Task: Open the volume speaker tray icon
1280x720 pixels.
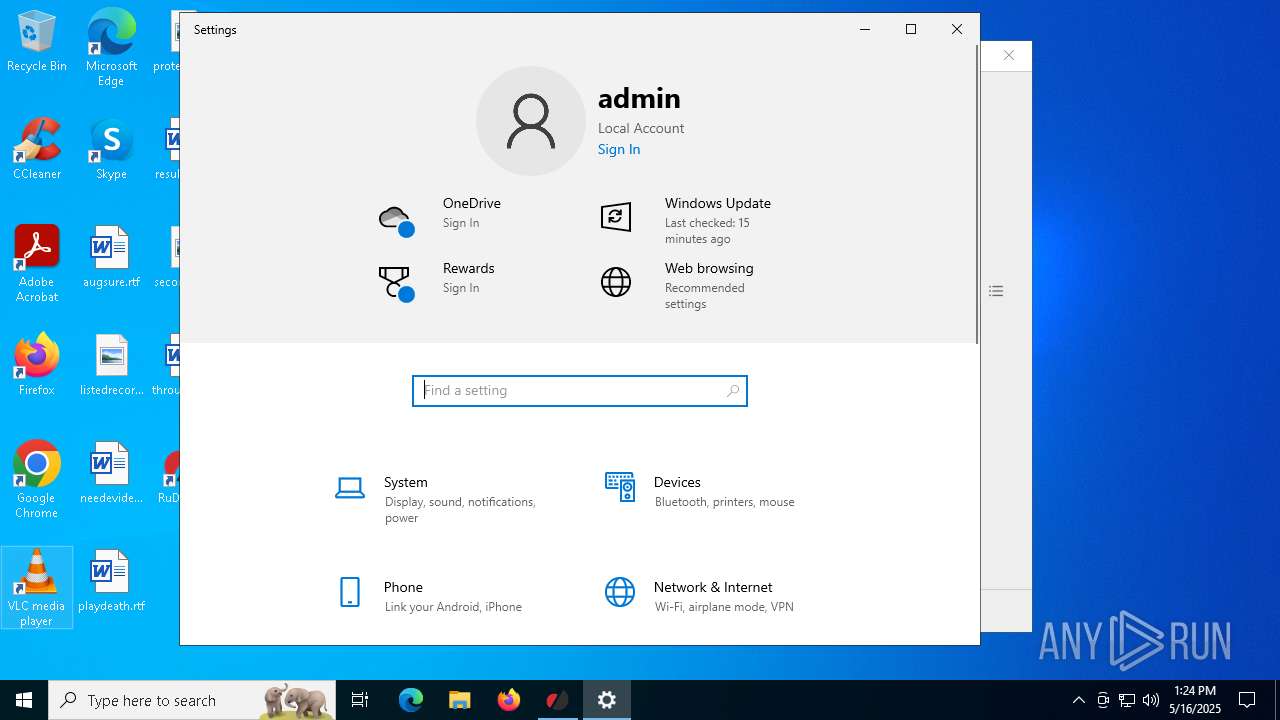Action: click(x=1151, y=700)
